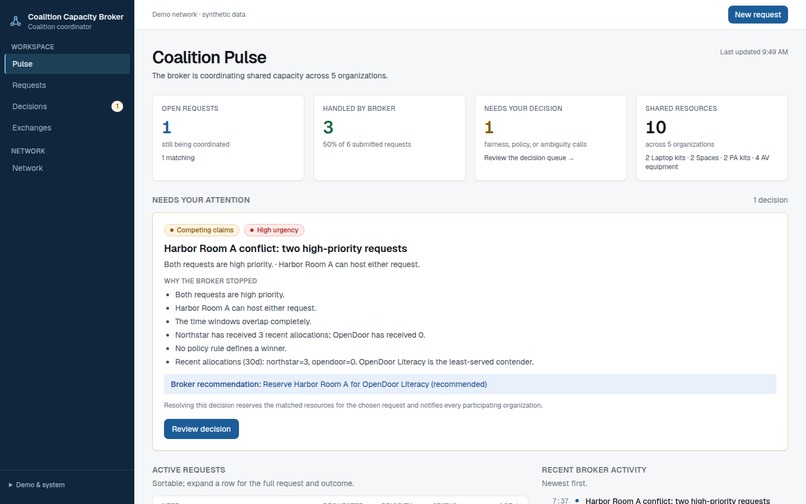The height and width of the screenshot is (504, 806).
Task: Click the Active Requests heading
Action: 189,470
